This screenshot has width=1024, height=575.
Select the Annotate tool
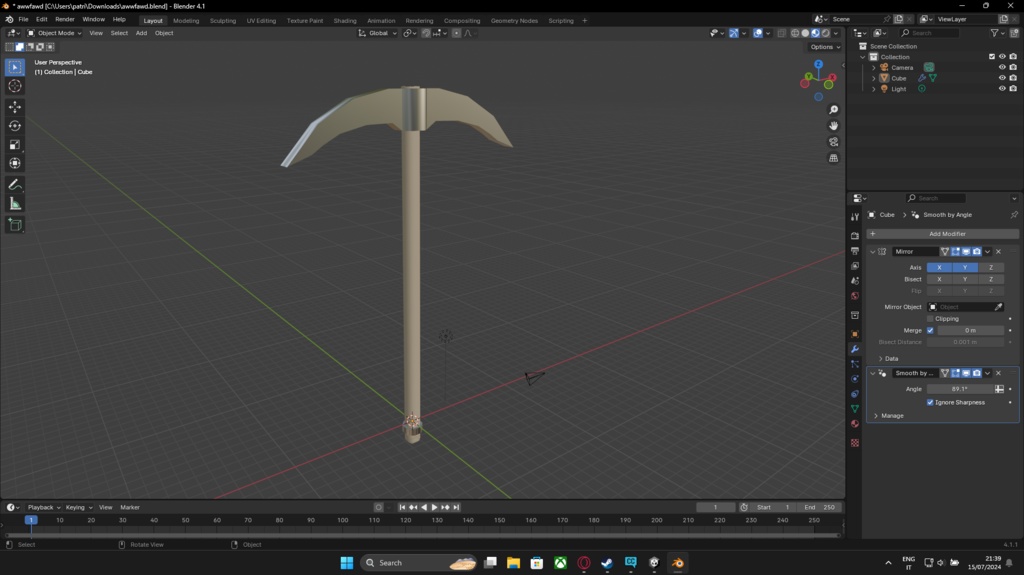(15, 185)
